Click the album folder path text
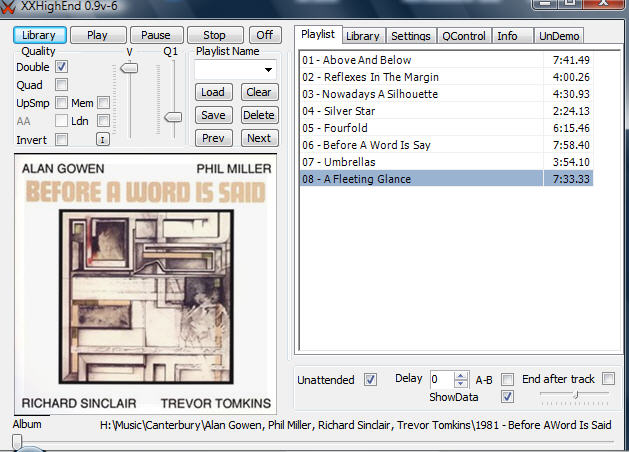The width and height of the screenshot is (629, 452). point(355,425)
